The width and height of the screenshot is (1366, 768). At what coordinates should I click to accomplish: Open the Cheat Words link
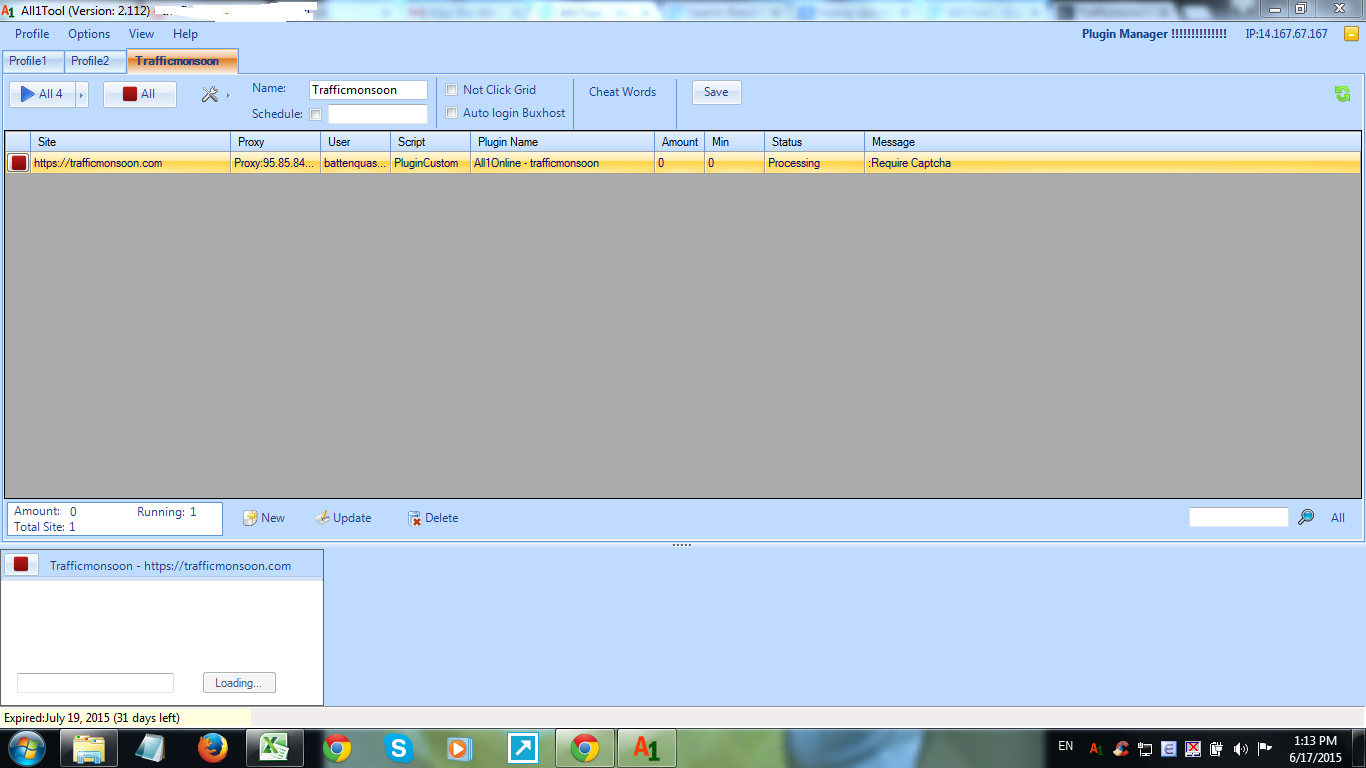pyautogui.click(x=622, y=92)
